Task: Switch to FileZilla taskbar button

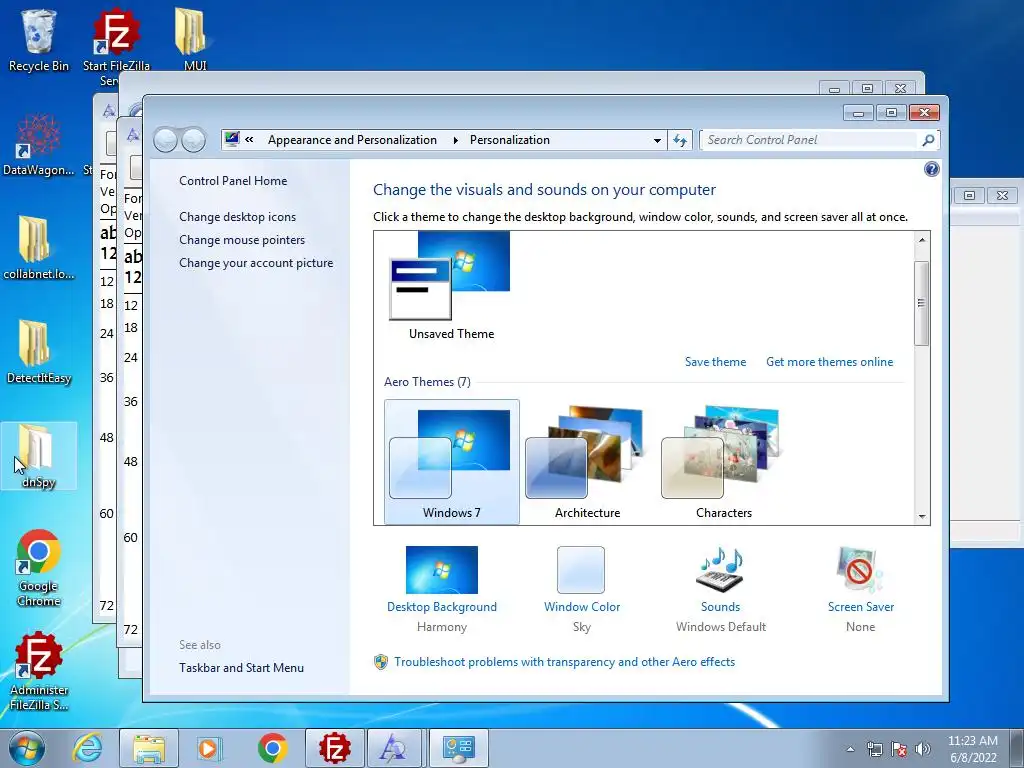Action: coord(334,748)
